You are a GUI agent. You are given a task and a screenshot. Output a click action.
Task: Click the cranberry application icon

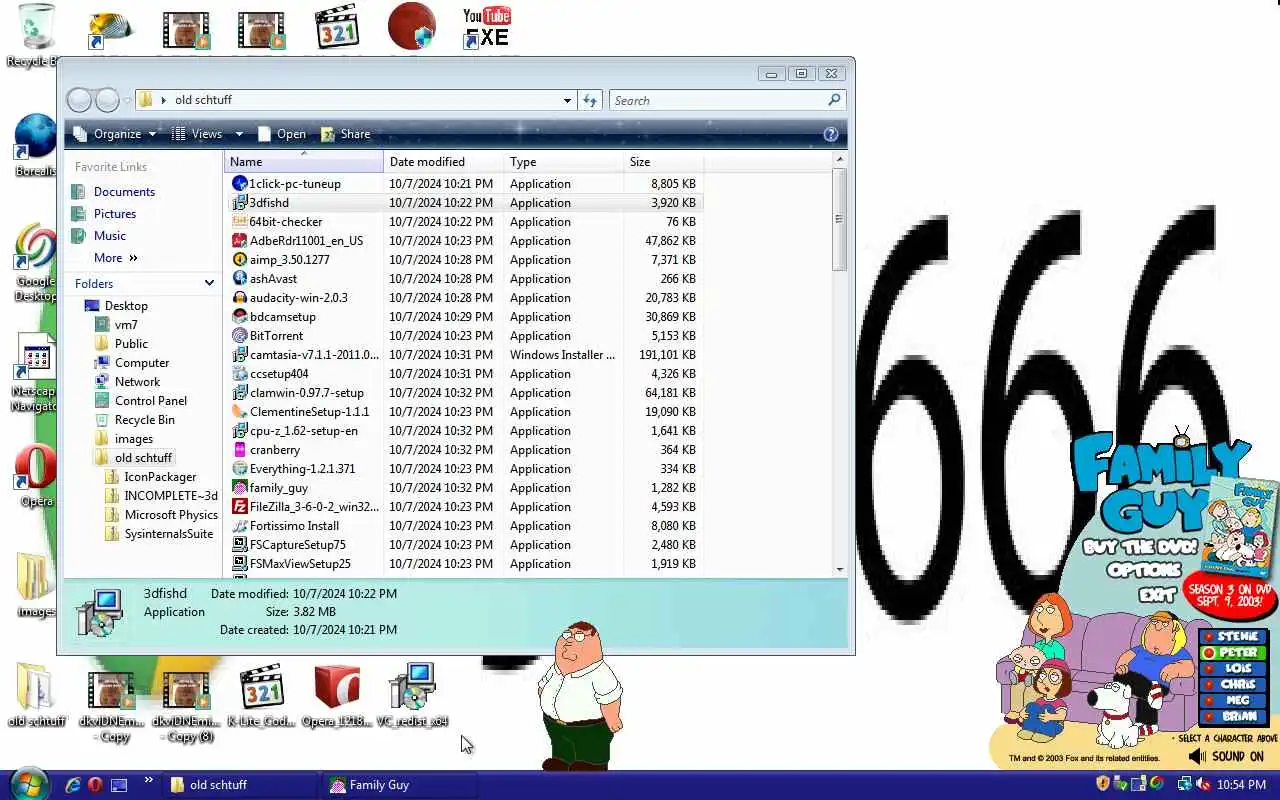point(240,450)
